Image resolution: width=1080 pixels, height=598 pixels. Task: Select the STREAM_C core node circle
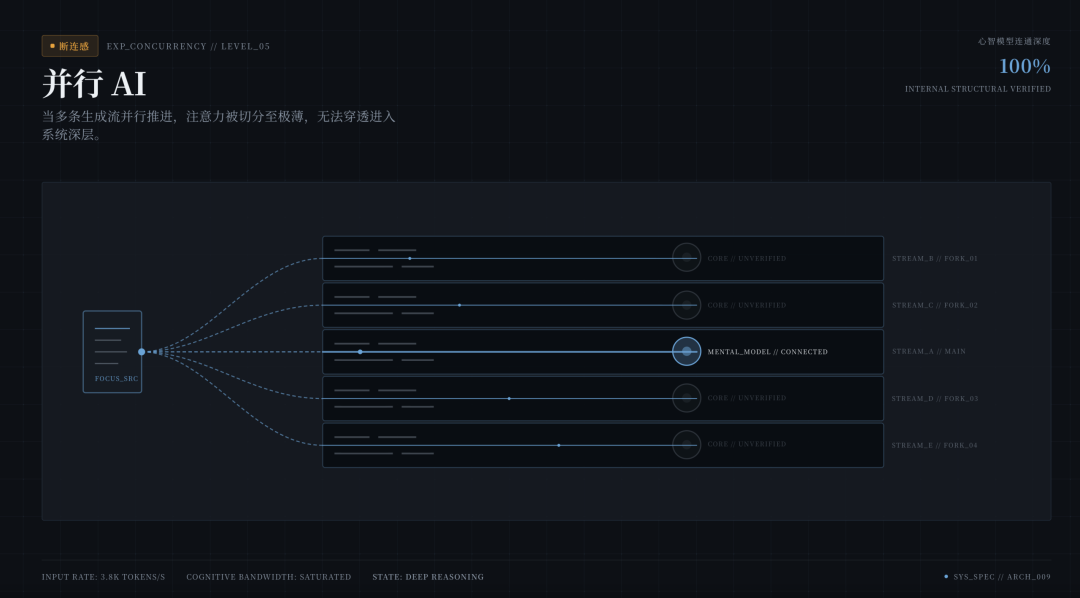686,305
